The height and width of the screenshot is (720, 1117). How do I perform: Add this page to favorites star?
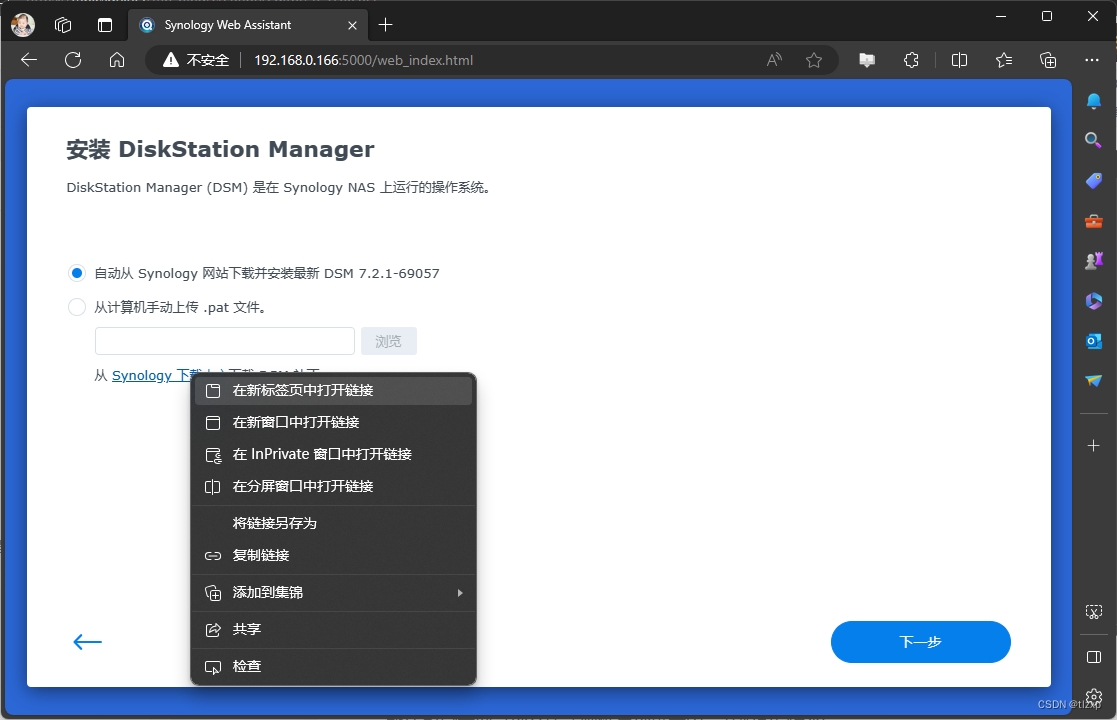(x=814, y=61)
